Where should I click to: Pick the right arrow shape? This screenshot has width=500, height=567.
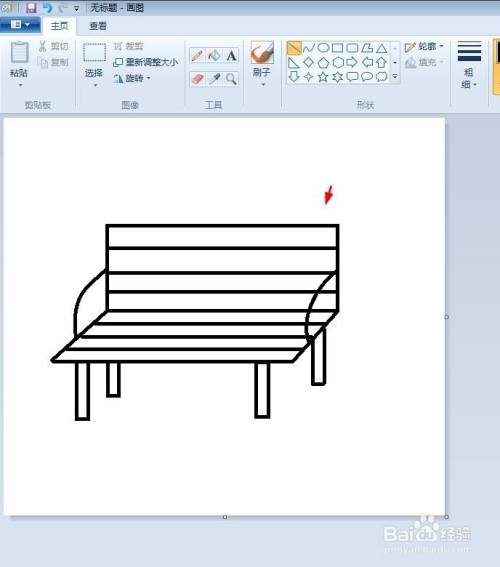pos(352,62)
